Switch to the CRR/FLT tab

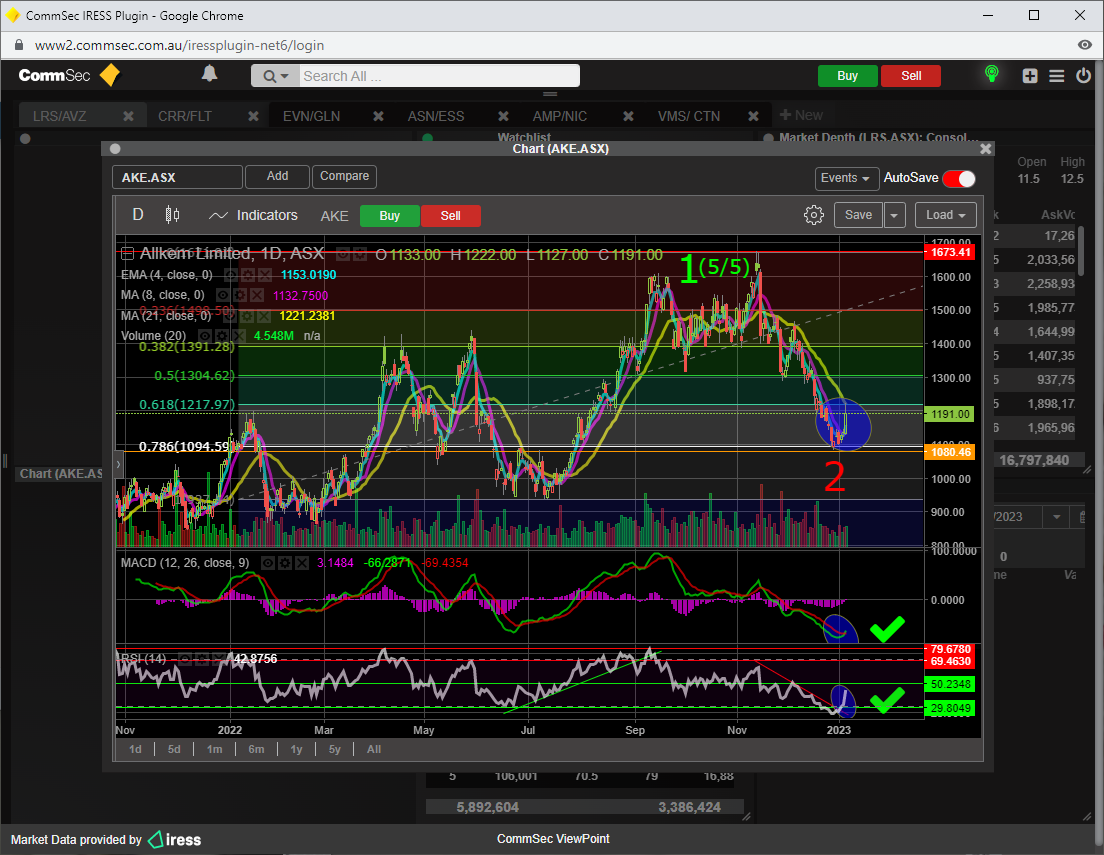(x=184, y=116)
